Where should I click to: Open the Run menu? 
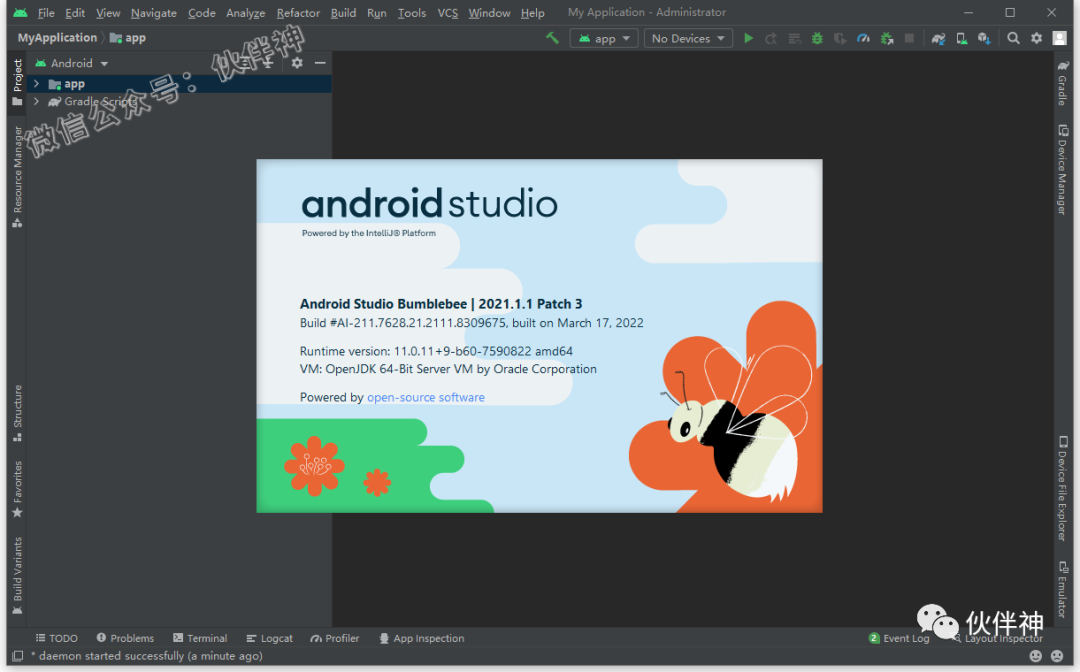click(377, 12)
